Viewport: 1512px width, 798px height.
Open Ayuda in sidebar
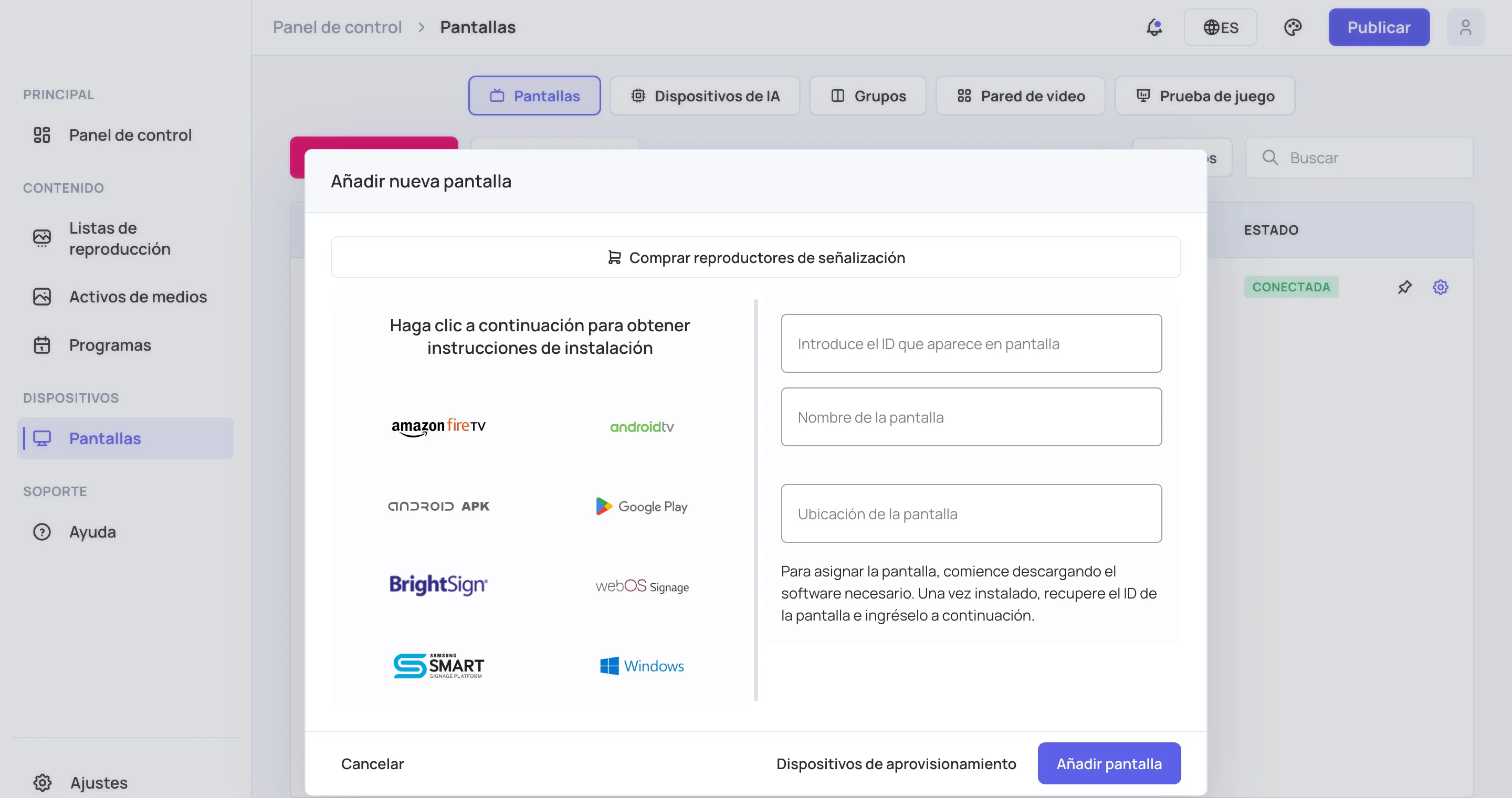pos(125,532)
